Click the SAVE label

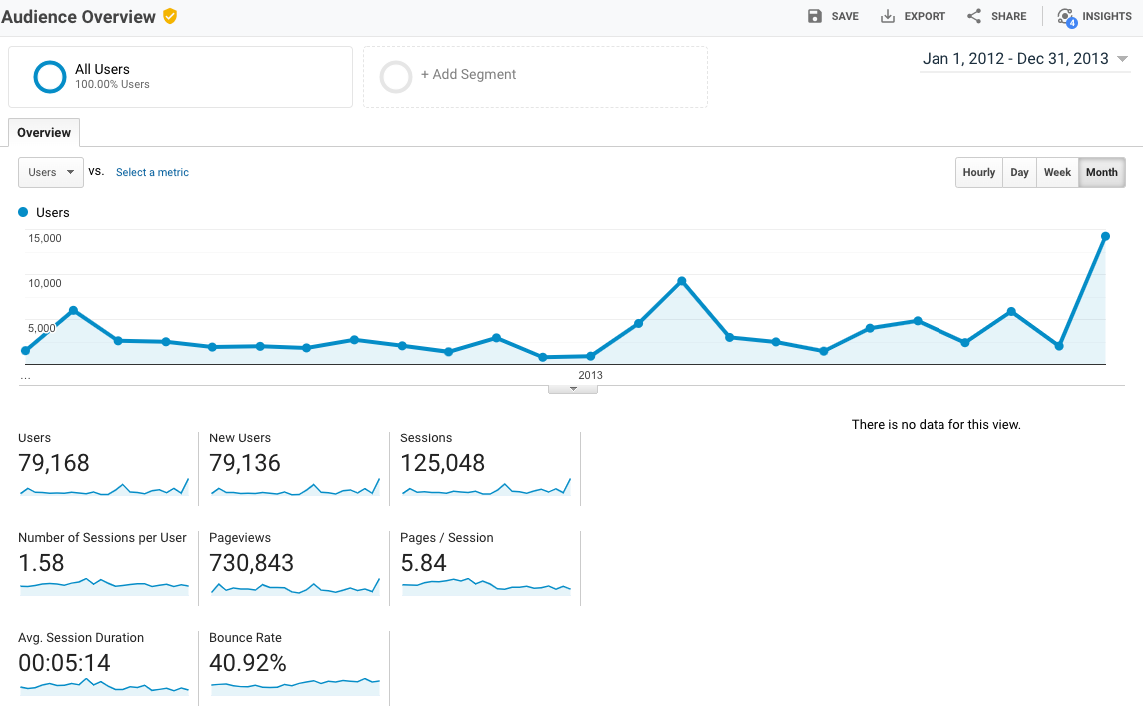click(845, 16)
